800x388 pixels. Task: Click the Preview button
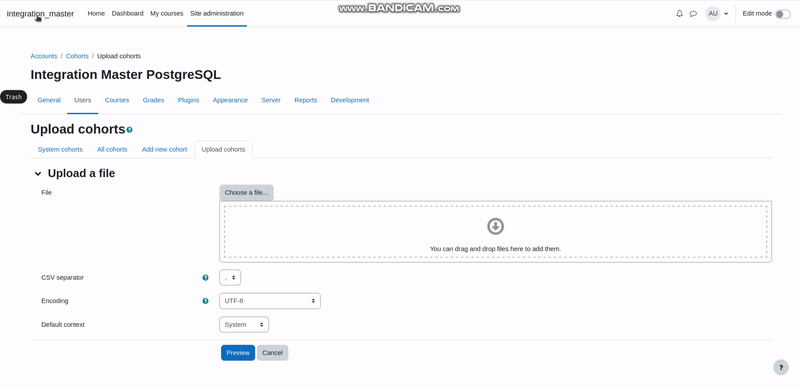point(238,353)
